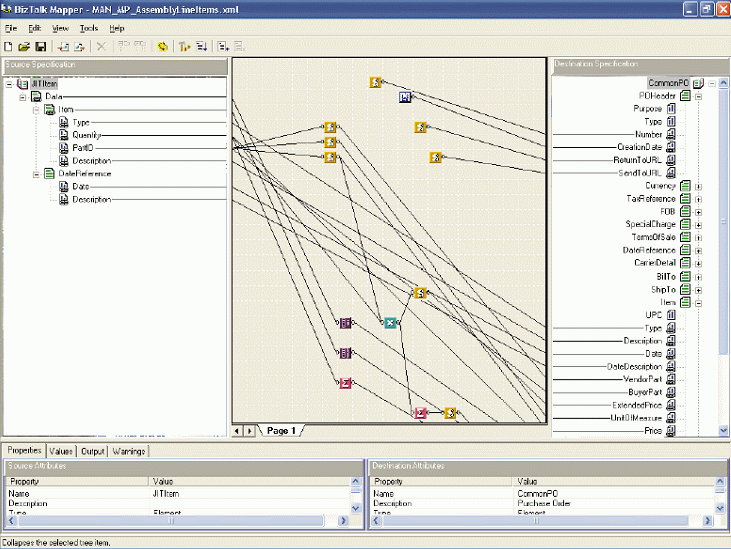The height and width of the screenshot is (549, 731).
Task: Select the yellow functoid beside the bottom pink functoid
Action: point(450,413)
